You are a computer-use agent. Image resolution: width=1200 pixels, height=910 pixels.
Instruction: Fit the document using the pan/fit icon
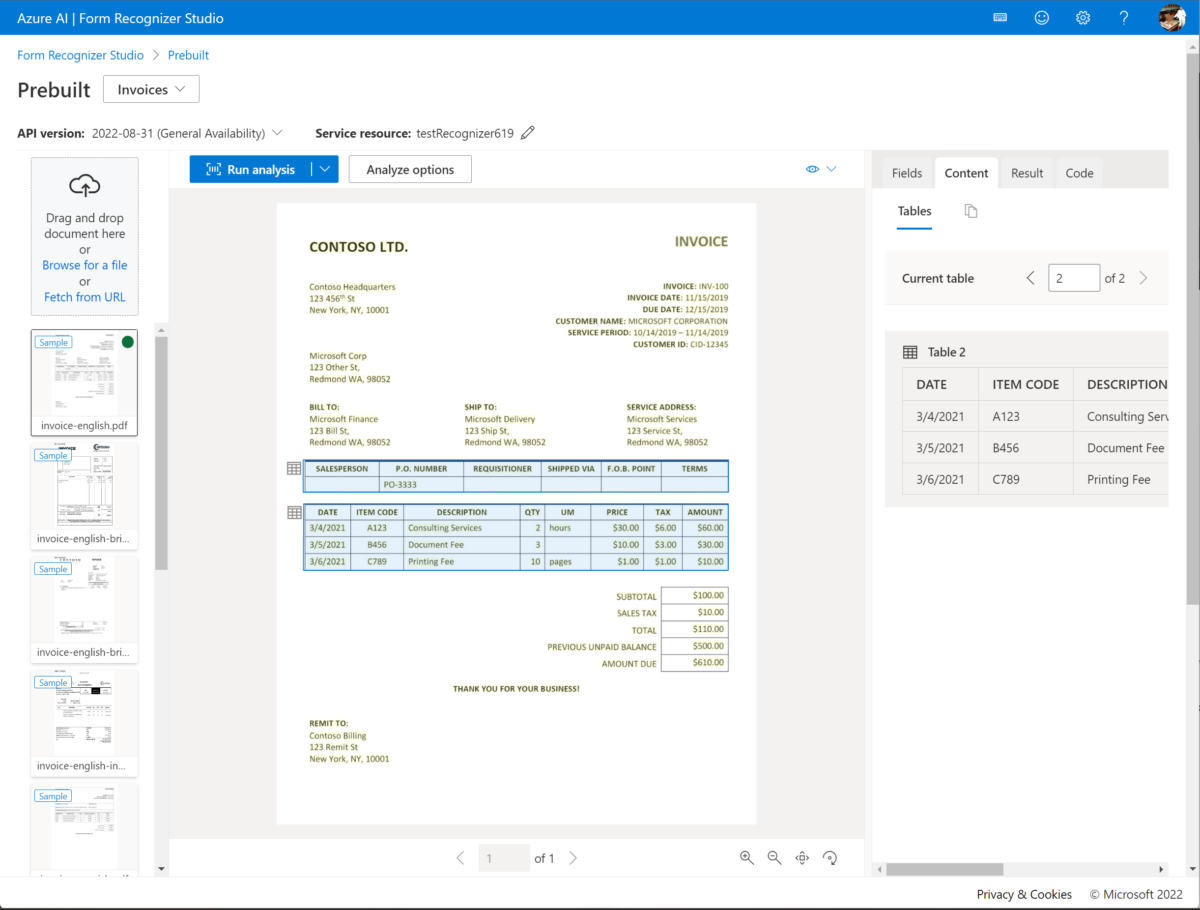tap(801, 857)
